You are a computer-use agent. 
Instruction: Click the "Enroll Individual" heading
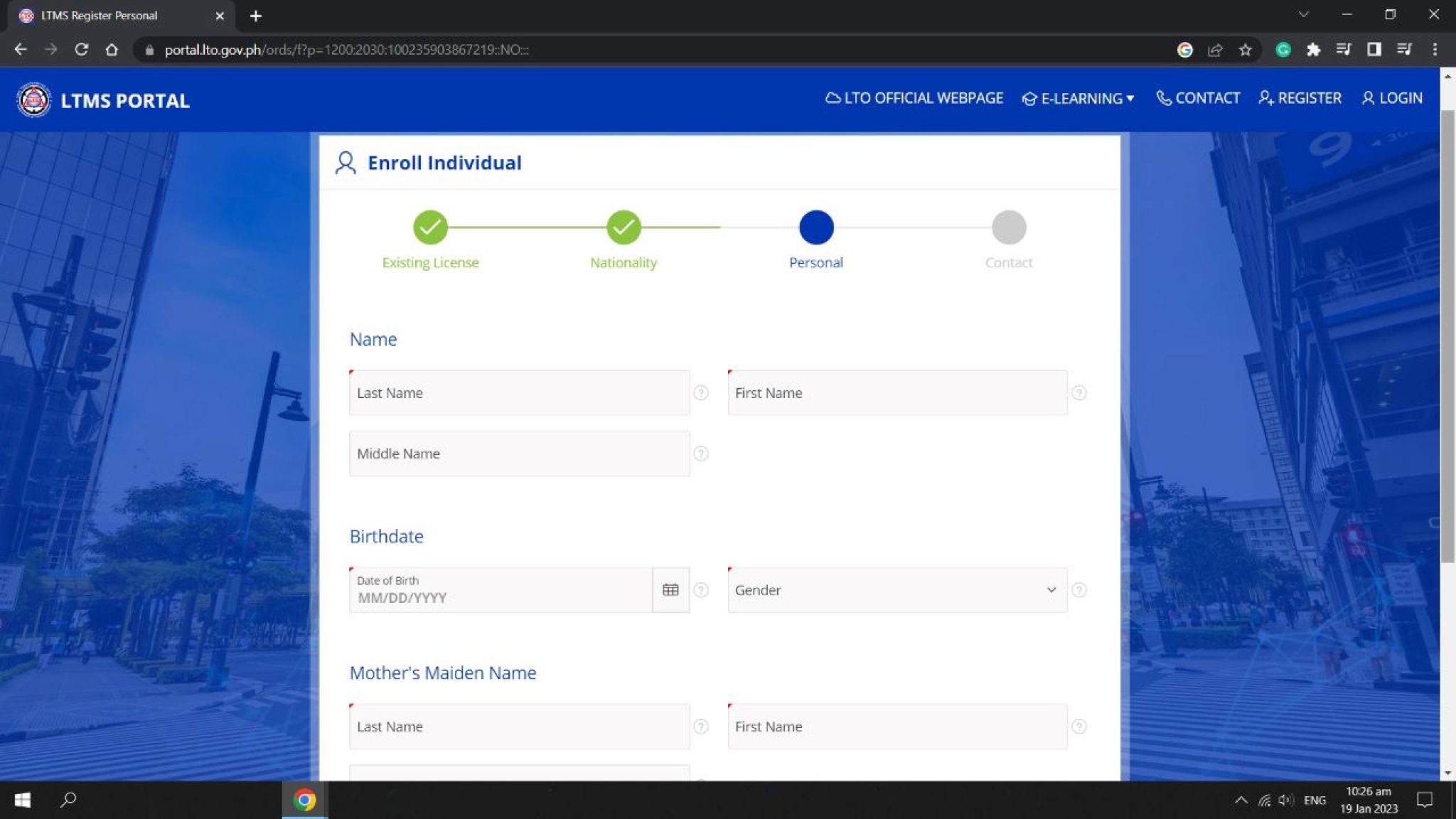pos(444,163)
